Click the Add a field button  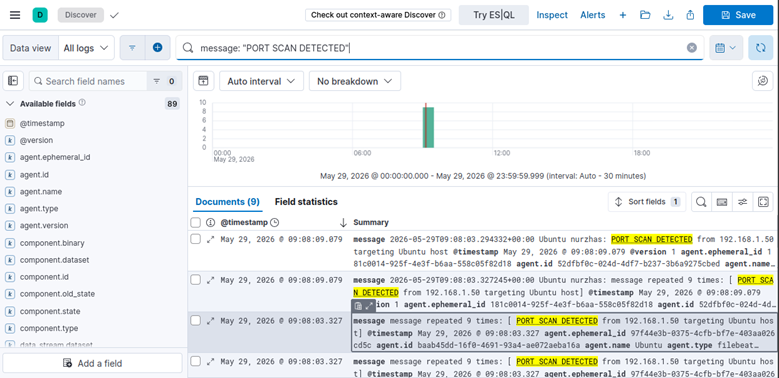[x=92, y=363]
